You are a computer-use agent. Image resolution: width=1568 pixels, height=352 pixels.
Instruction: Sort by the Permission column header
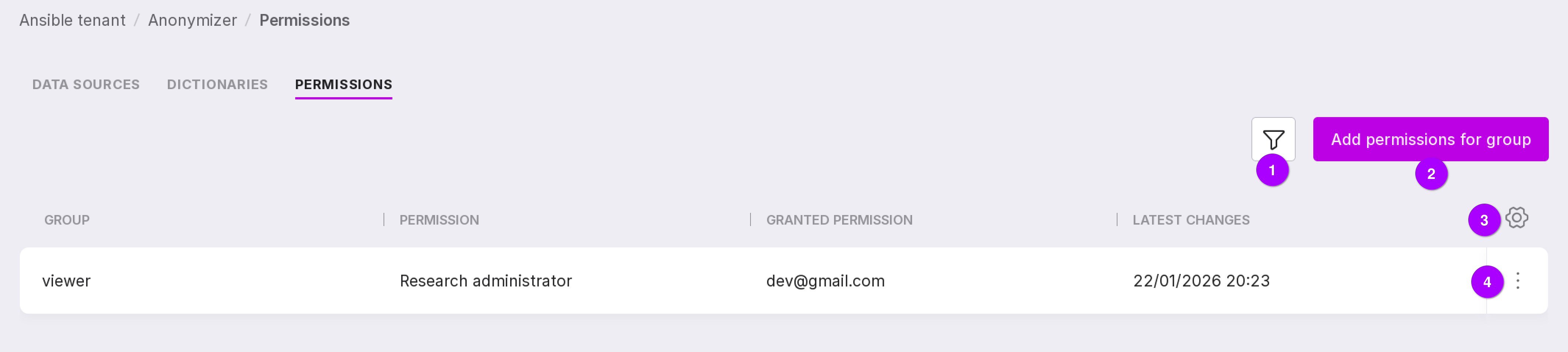tap(439, 220)
